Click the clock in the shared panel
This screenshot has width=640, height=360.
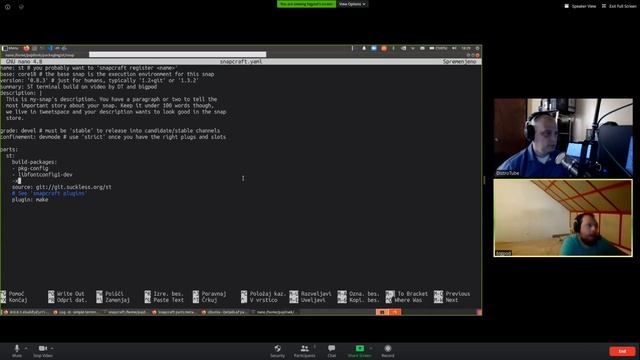tap(466, 48)
